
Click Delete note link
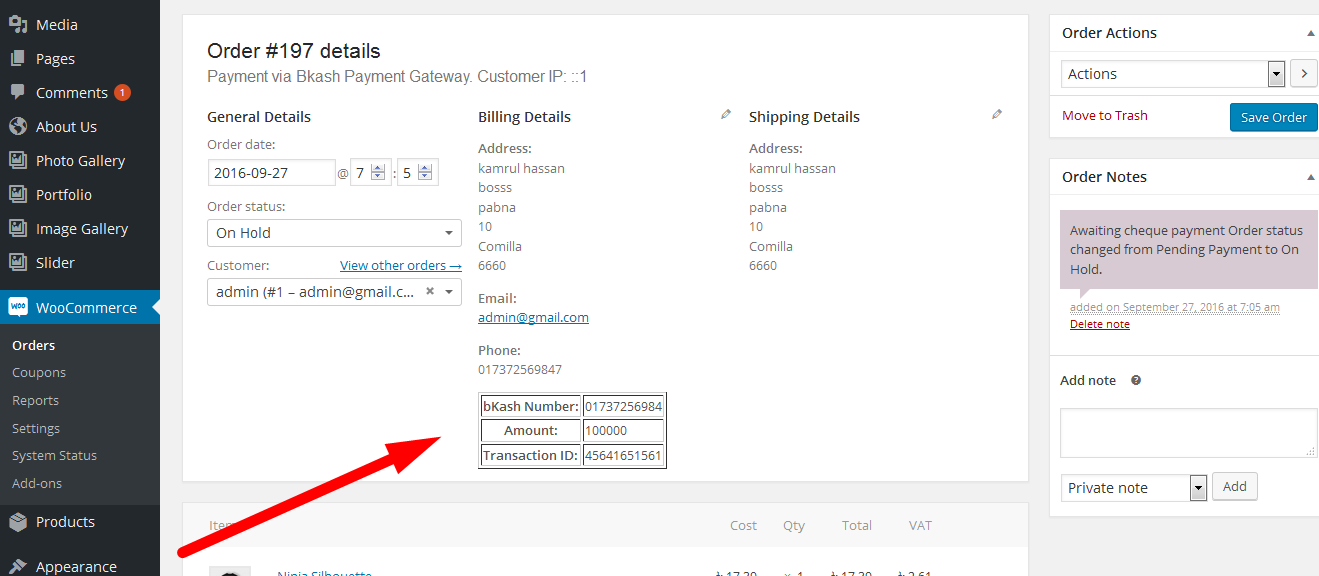[1099, 324]
